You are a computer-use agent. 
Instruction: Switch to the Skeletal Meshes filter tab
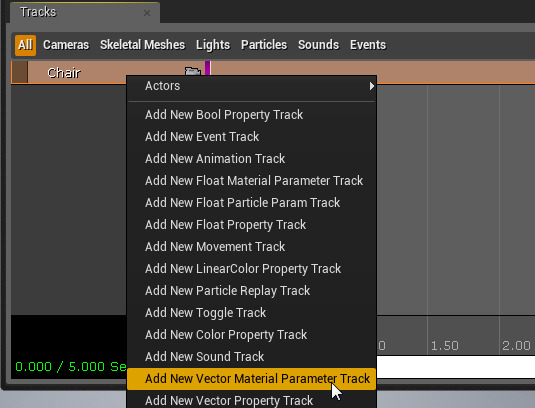(142, 45)
